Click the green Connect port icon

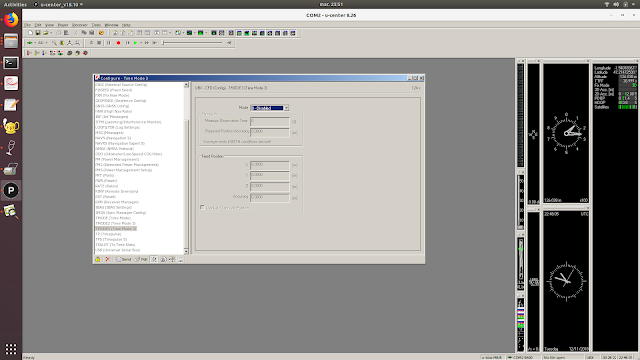point(29,42)
